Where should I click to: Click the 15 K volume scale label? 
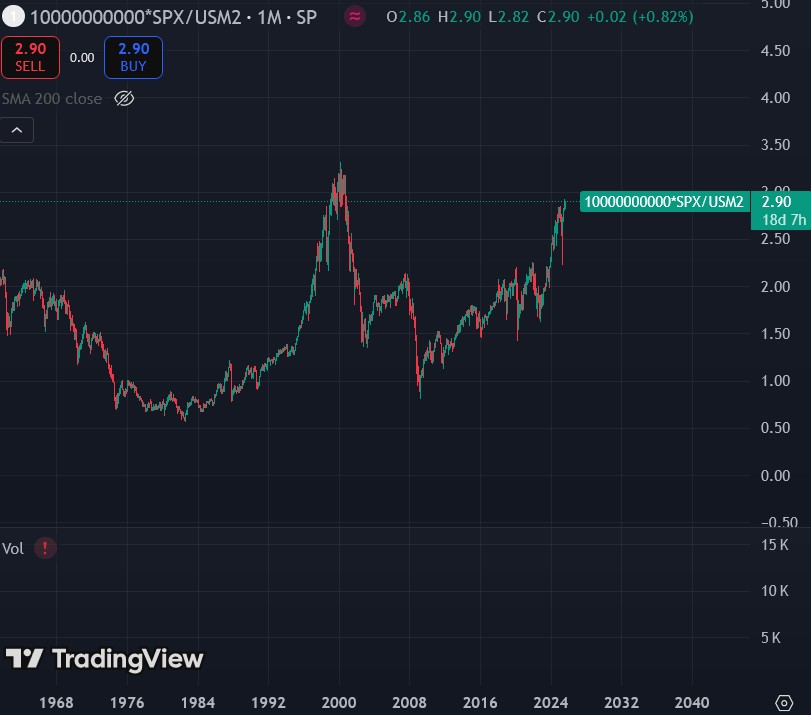pyautogui.click(x=775, y=545)
